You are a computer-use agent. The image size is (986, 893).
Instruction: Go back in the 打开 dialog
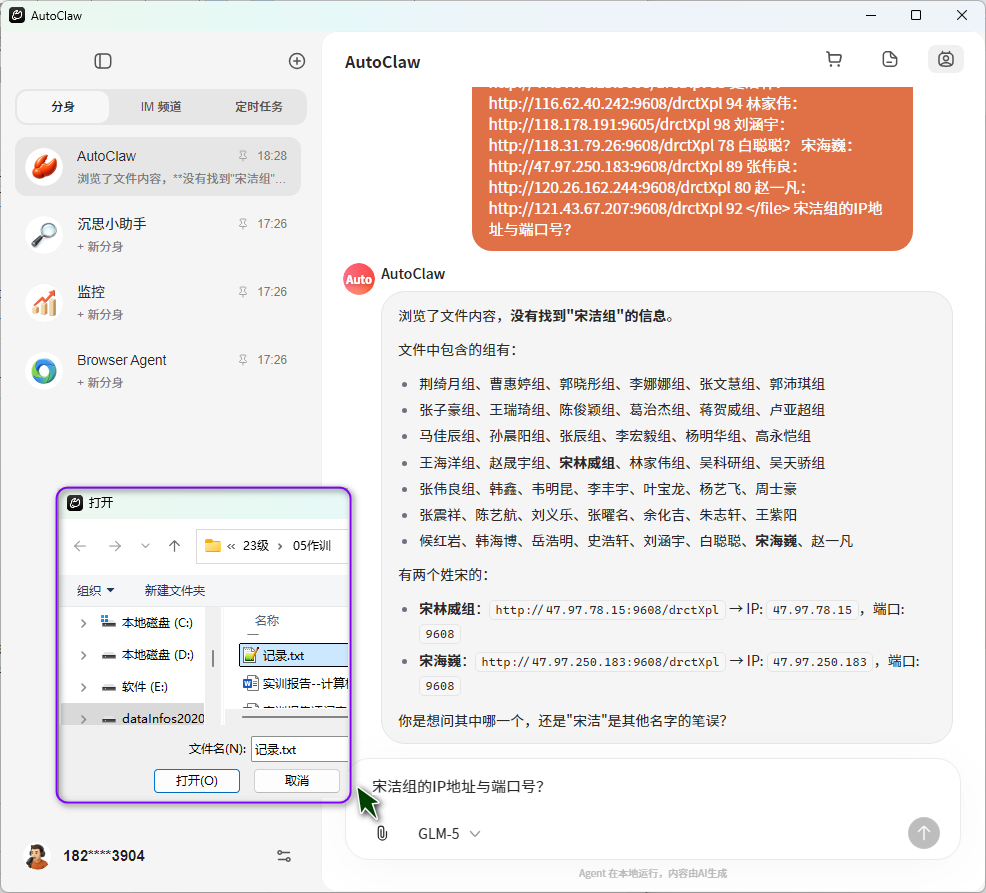pyautogui.click(x=80, y=546)
